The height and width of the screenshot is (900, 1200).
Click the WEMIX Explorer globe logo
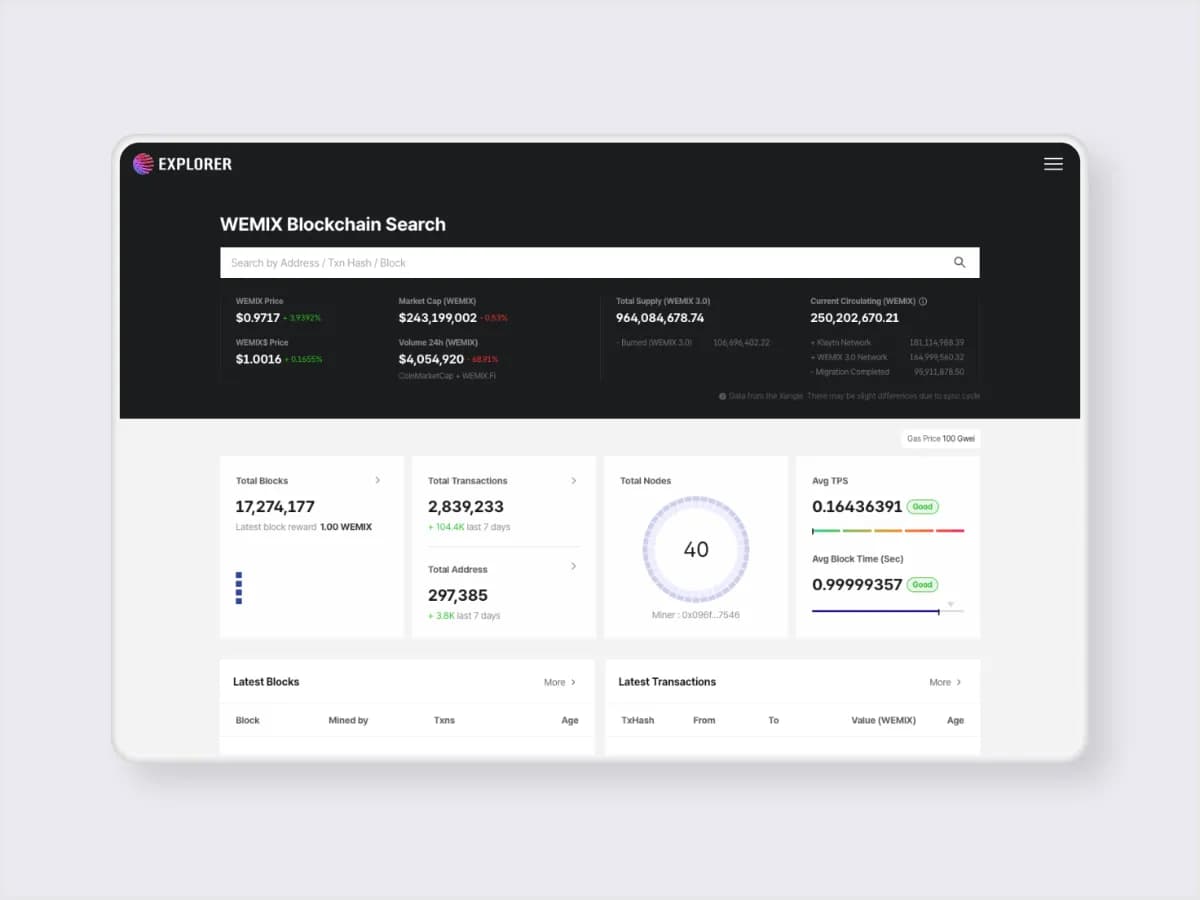tap(143, 164)
